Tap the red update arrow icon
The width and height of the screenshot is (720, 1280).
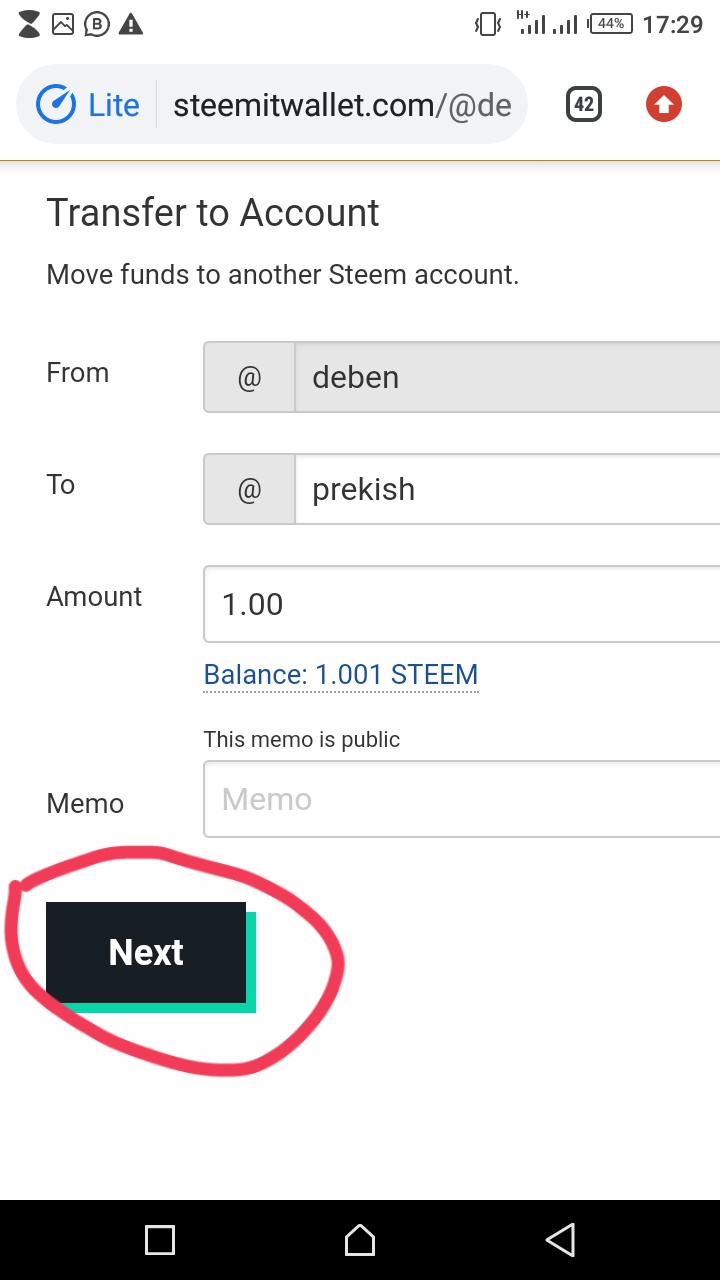click(x=663, y=104)
